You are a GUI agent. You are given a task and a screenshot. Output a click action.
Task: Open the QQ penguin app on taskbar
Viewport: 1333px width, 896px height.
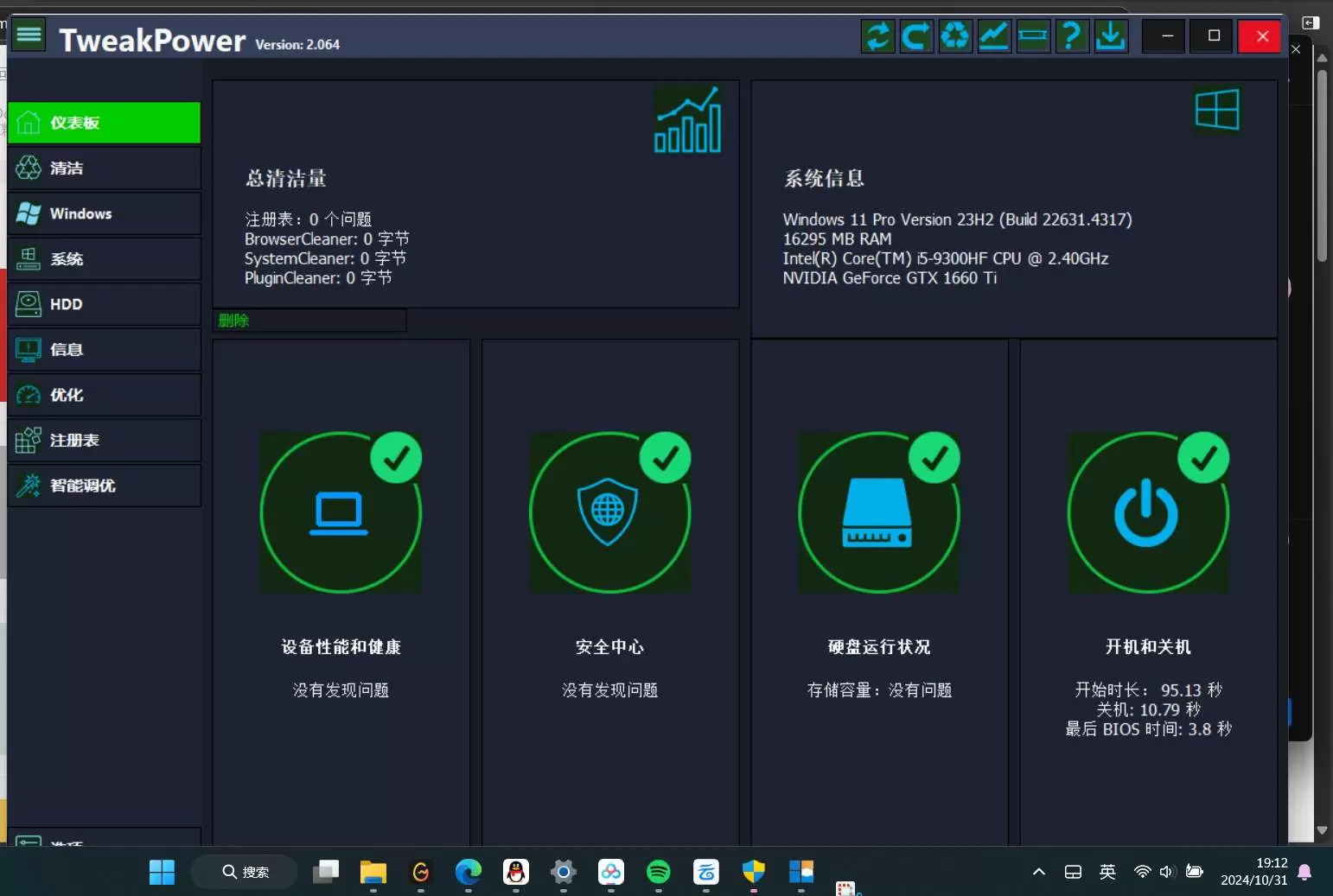(x=516, y=872)
